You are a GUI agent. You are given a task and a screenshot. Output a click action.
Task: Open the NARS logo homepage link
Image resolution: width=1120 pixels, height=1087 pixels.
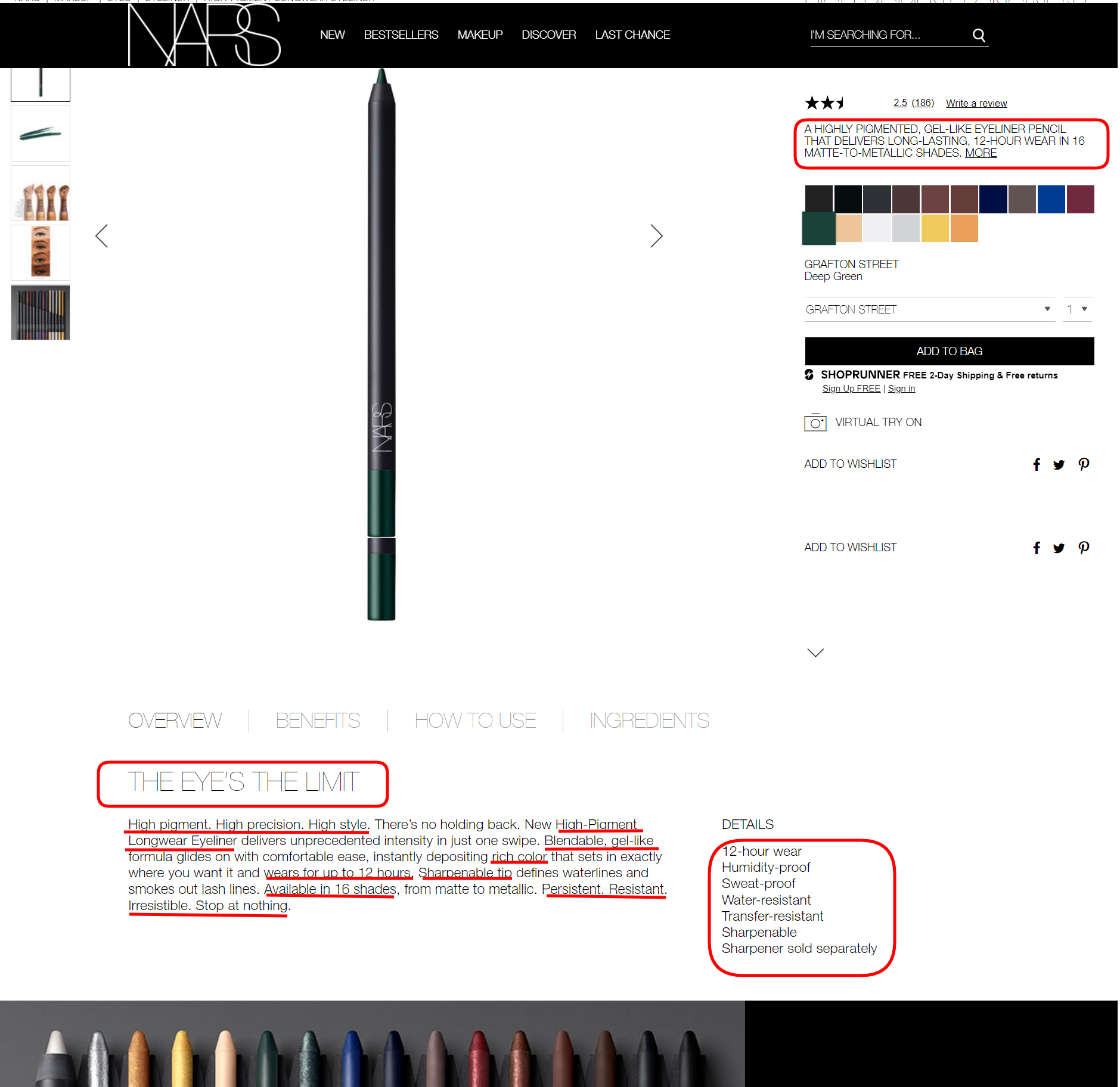pyautogui.click(x=204, y=35)
